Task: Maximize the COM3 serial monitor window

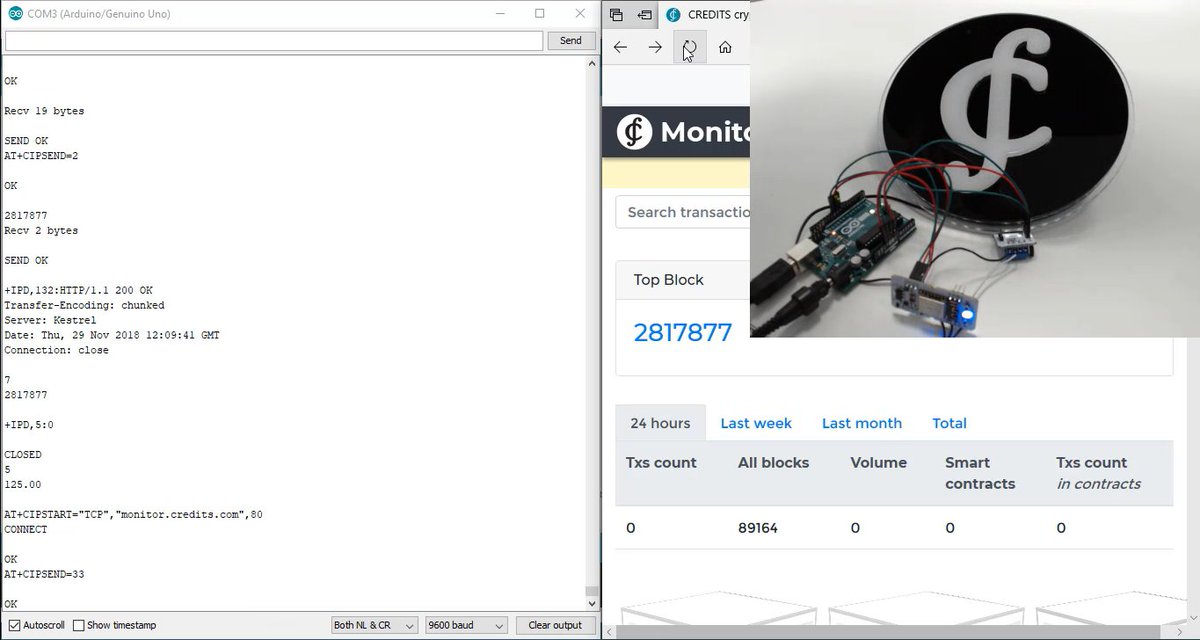Action: (540, 14)
